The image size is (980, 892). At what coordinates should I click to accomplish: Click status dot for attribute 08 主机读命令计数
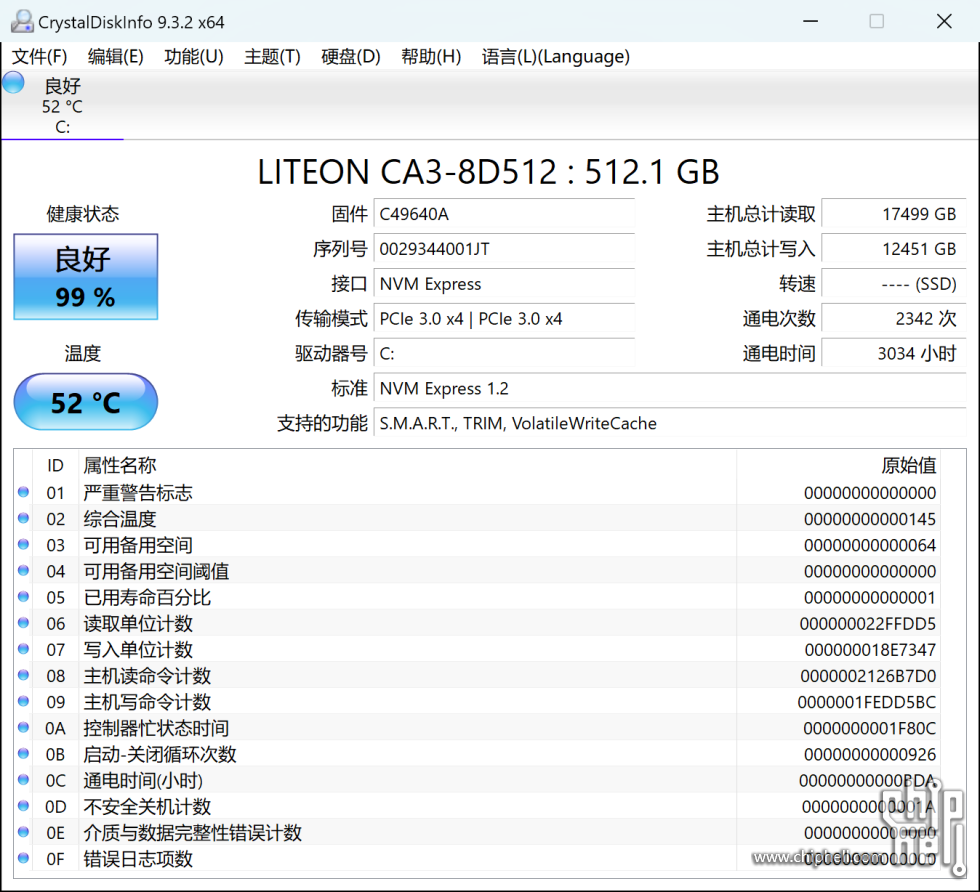[x=24, y=676]
